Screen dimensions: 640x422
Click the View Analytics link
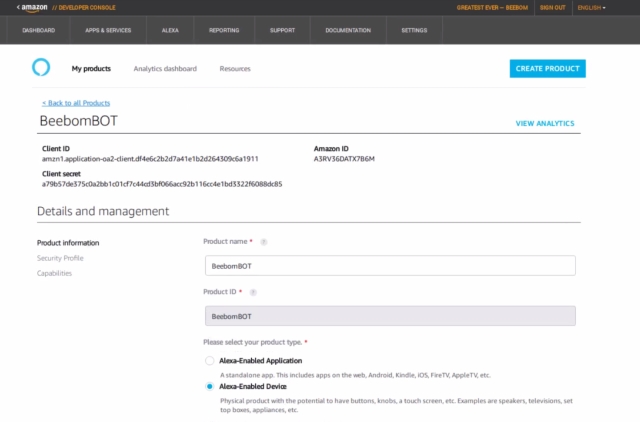pyautogui.click(x=545, y=123)
